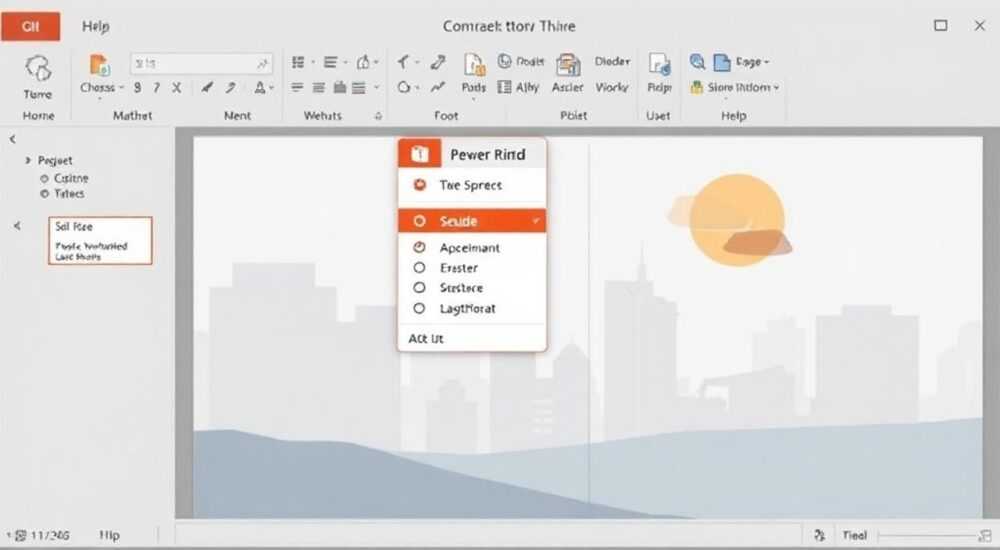
Task: Collapse the sidebar panel with top chevron
Action: click(12, 138)
